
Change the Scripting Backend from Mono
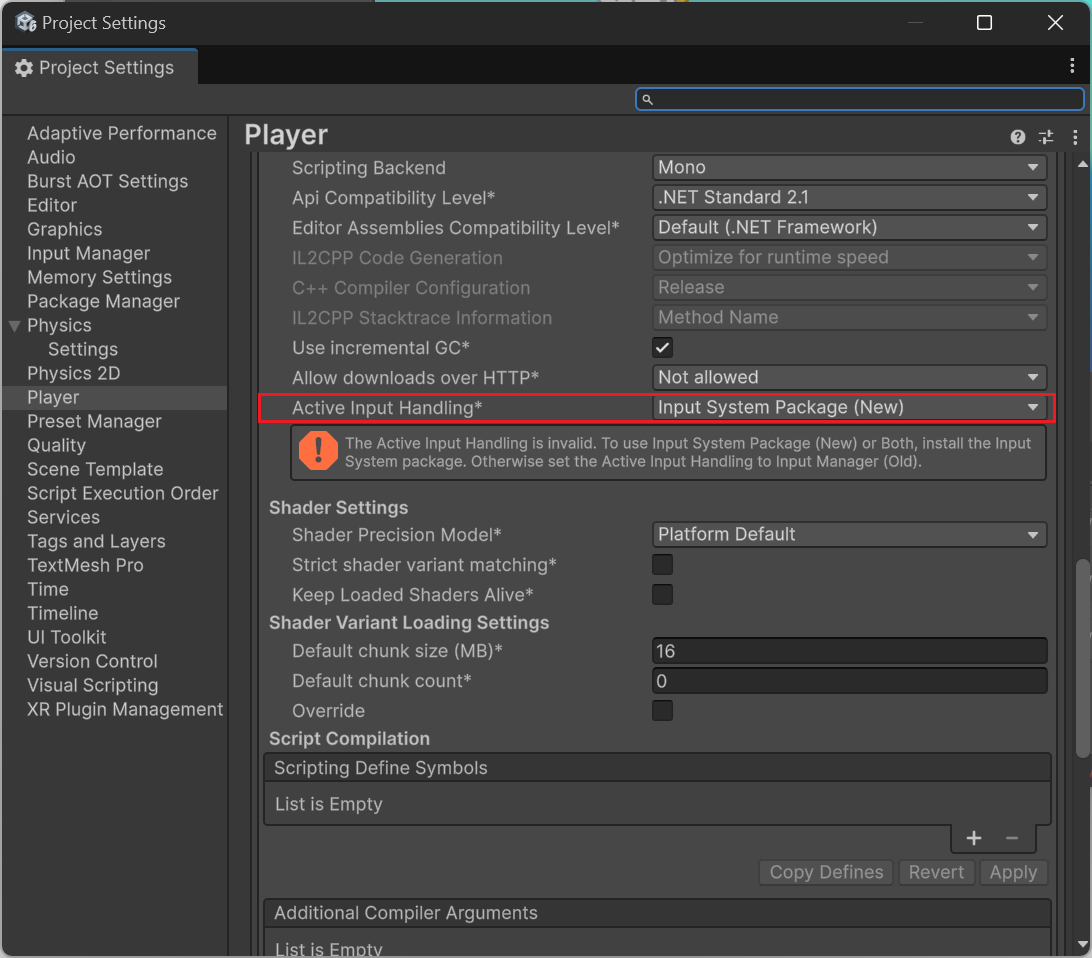[848, 167]
